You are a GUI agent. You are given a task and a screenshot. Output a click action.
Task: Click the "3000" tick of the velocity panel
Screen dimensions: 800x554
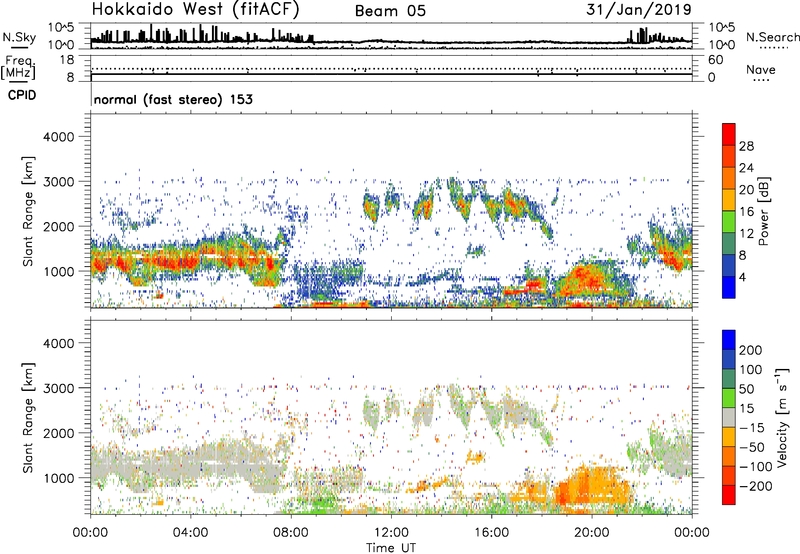(59, 388)
